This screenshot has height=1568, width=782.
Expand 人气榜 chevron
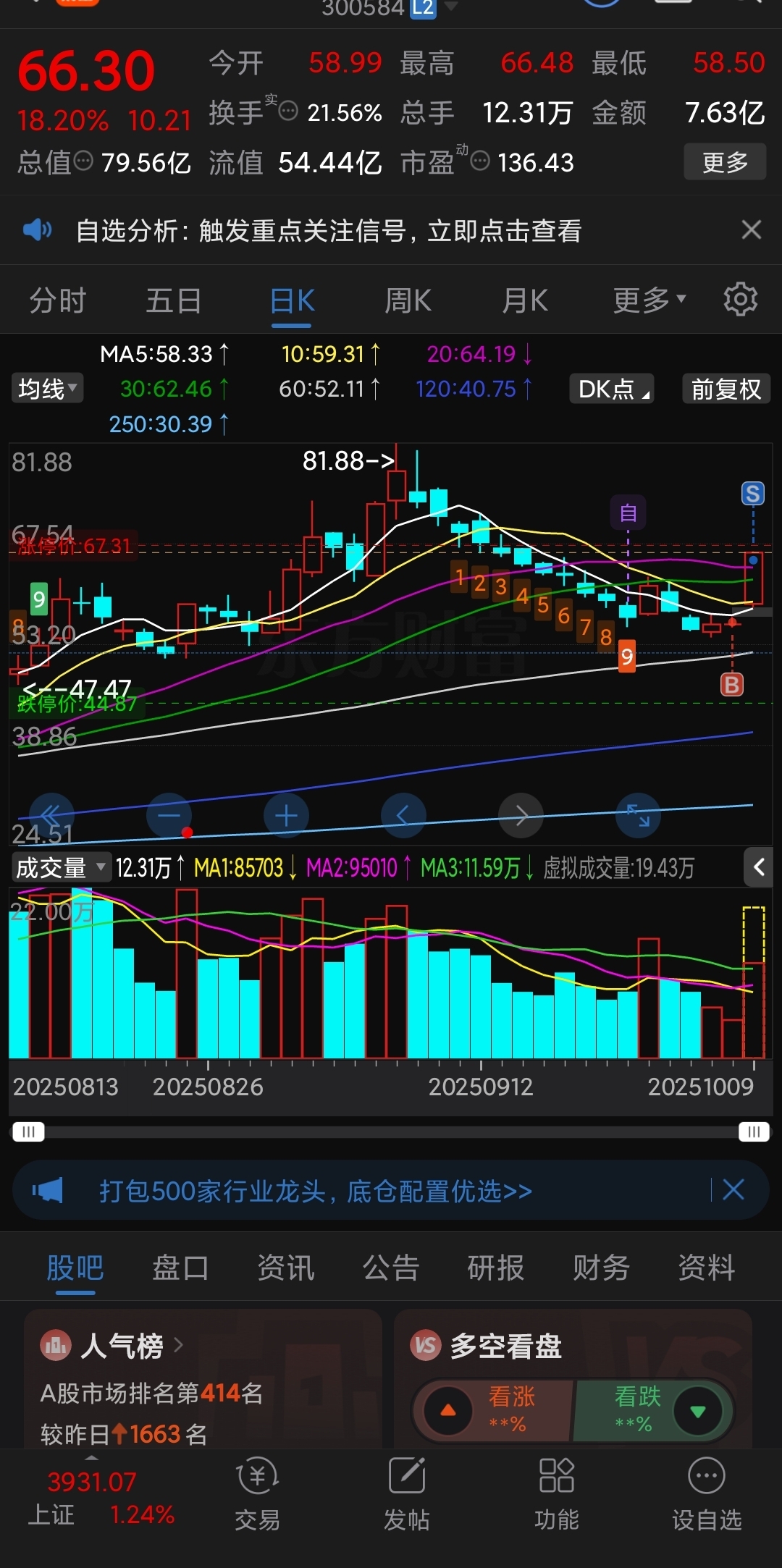[179, 1345]
